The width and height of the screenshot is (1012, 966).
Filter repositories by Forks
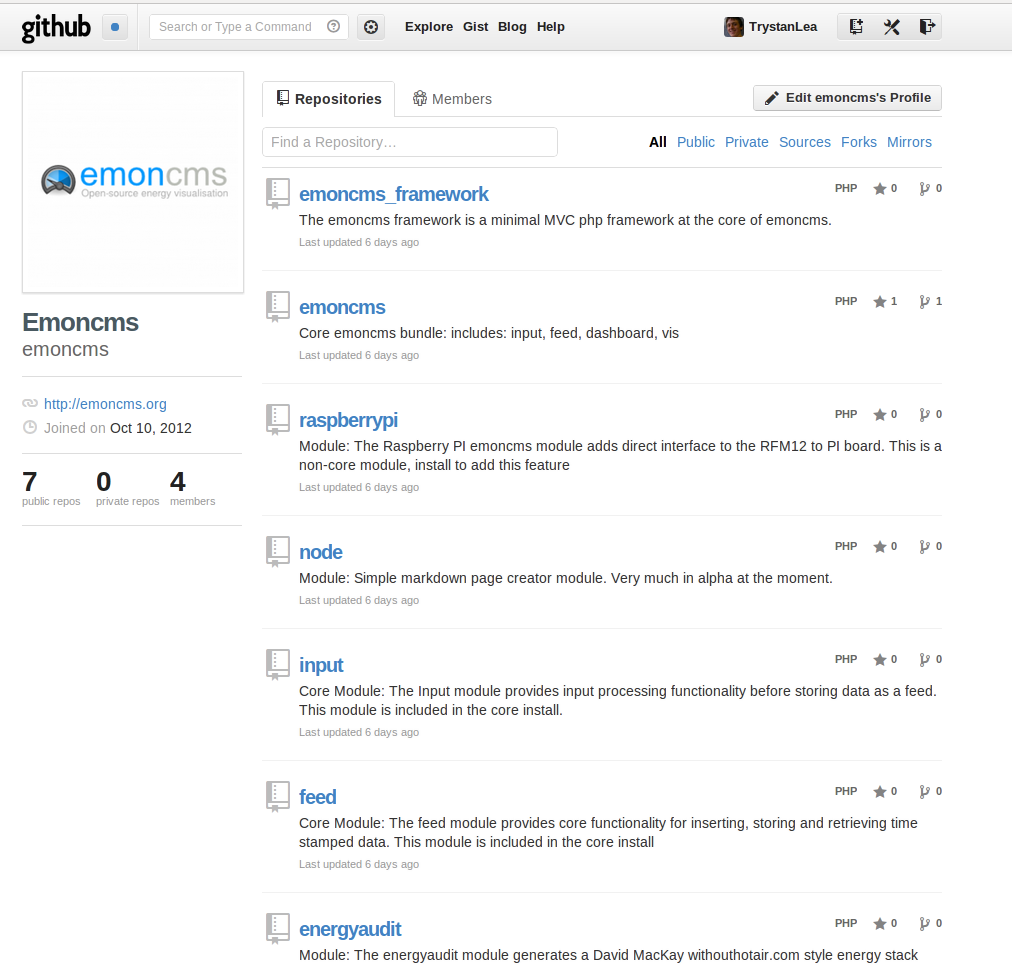858,142
